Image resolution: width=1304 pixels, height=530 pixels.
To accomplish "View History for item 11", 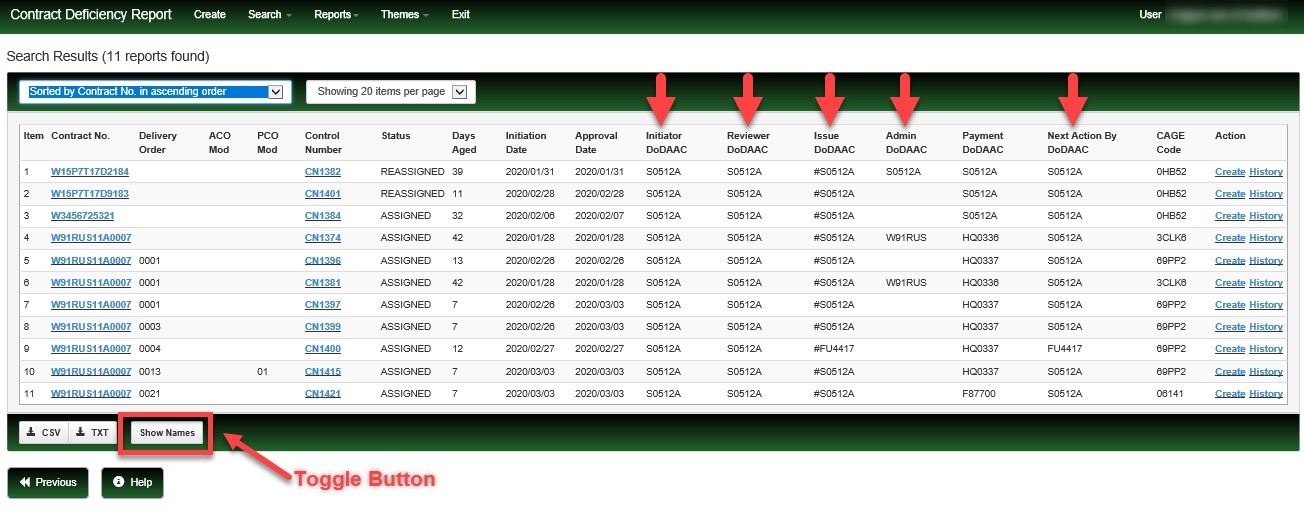I will point(1265,394).
